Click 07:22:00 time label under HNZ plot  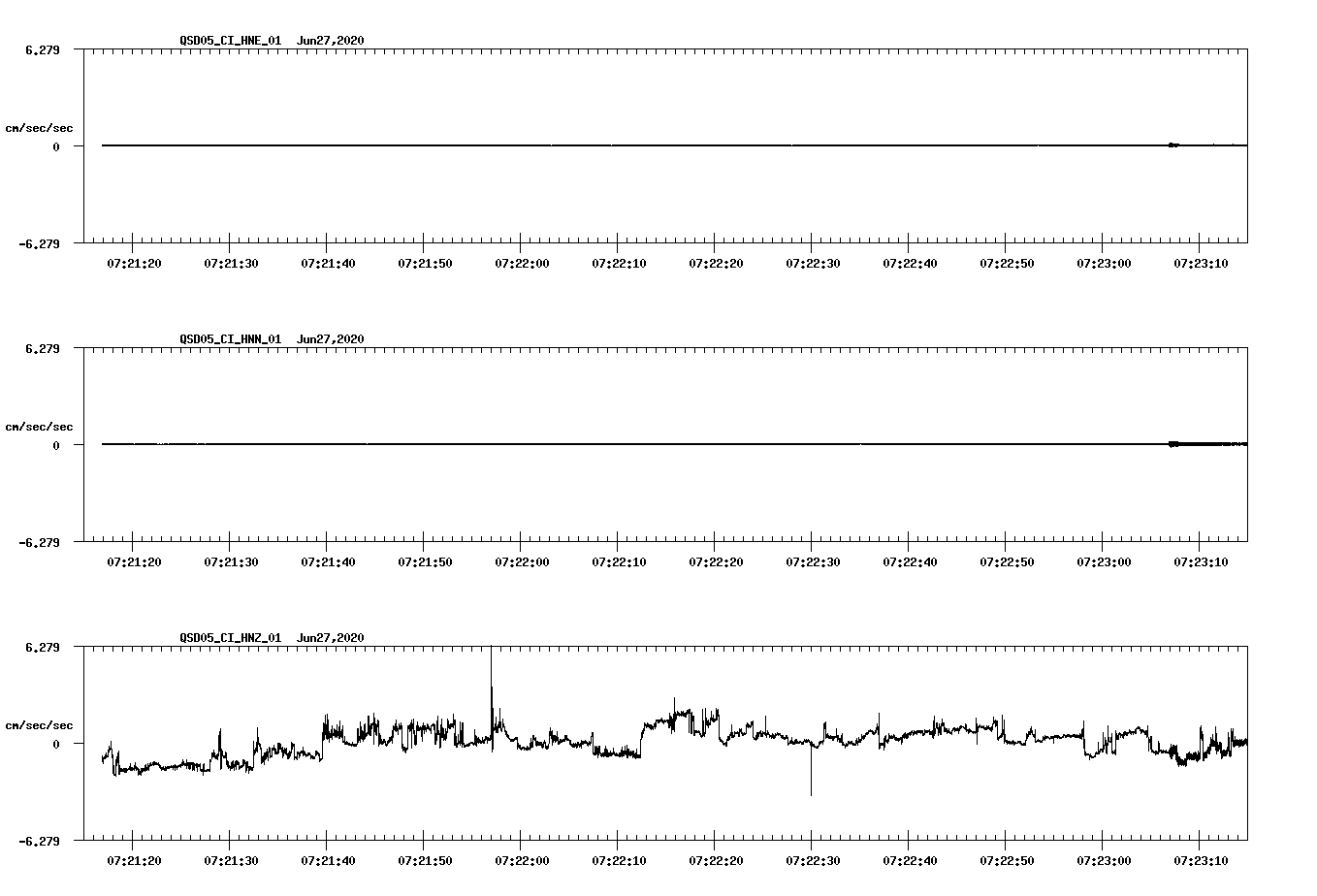522,860
